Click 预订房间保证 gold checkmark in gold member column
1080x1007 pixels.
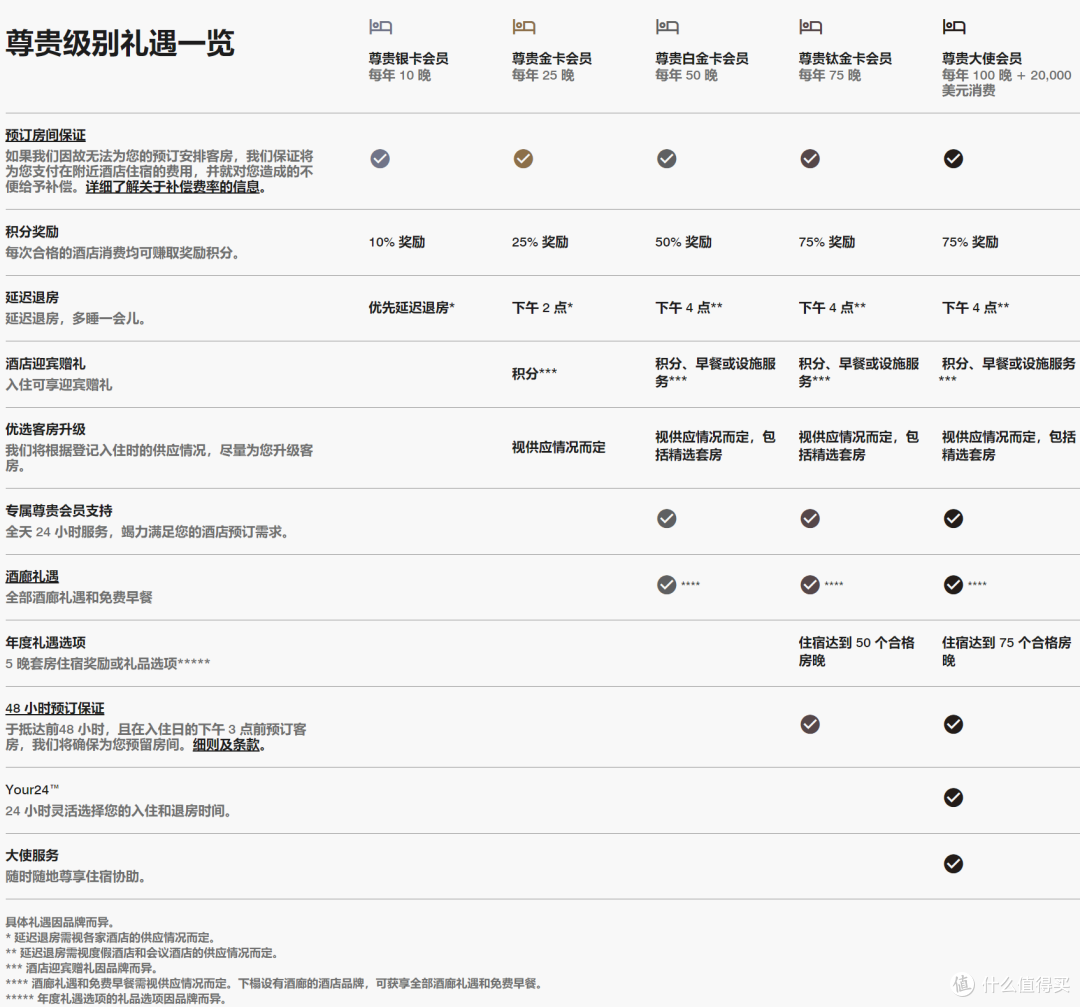[x=523, y=159]
